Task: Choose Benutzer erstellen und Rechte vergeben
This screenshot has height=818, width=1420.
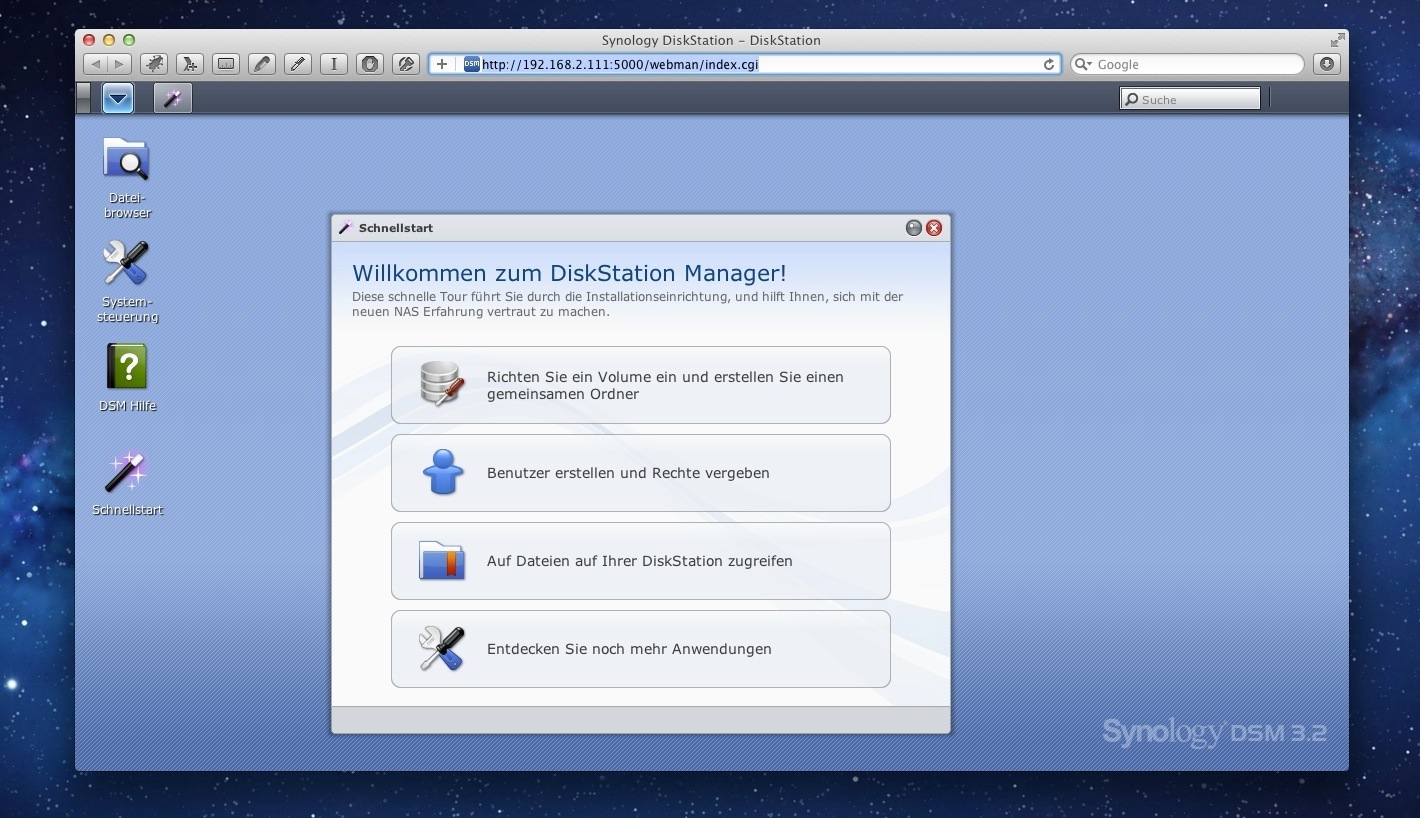Action: pos(641,473)
